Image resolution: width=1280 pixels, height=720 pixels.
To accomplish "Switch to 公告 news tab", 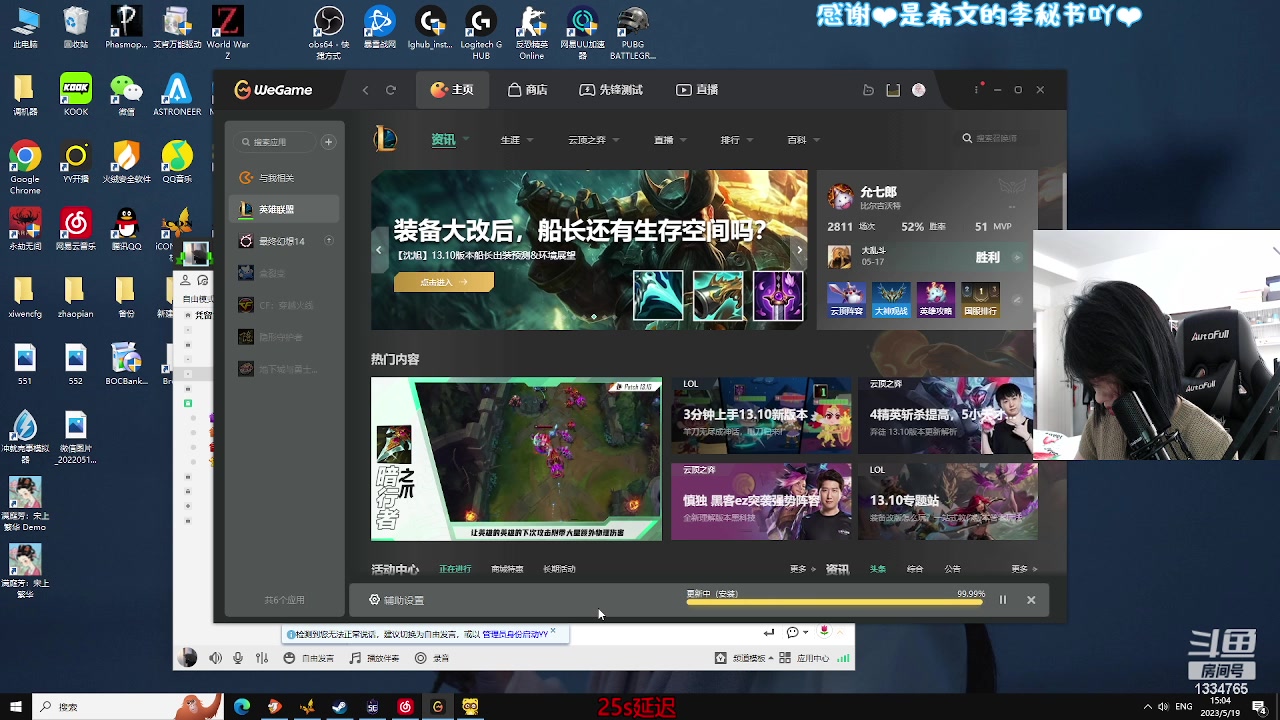I will pos(952,569).
